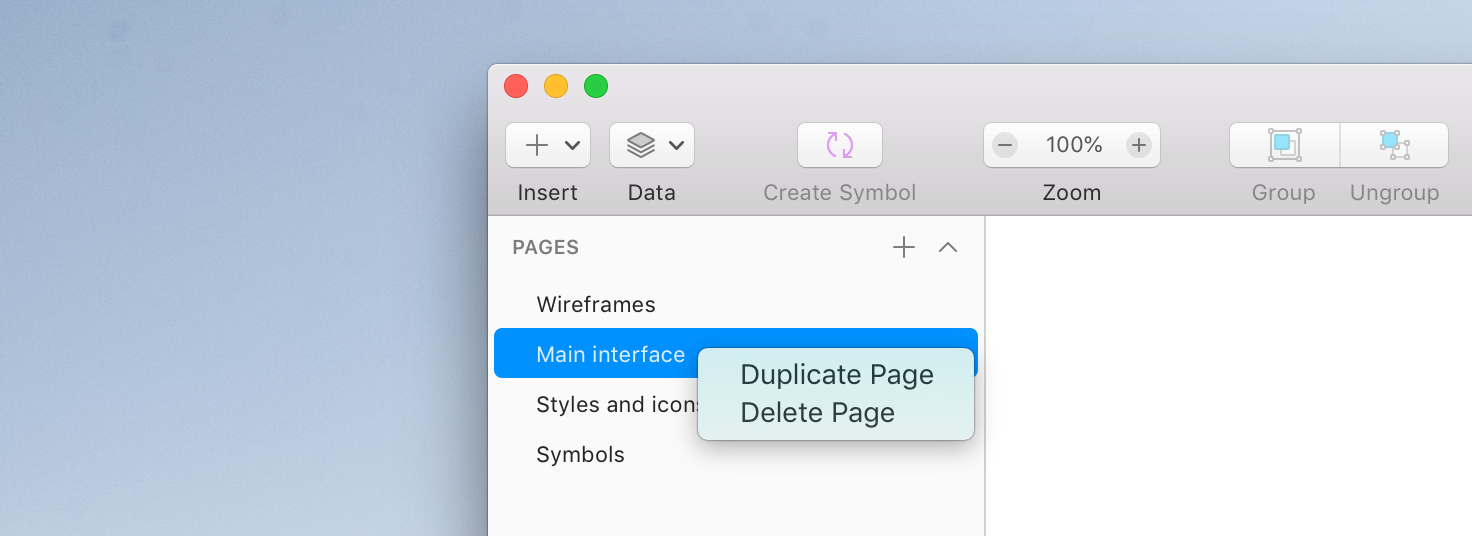Choose Delete Page from context menu
This screenshot has width=1472, height=536.
(x=836, y=412)
